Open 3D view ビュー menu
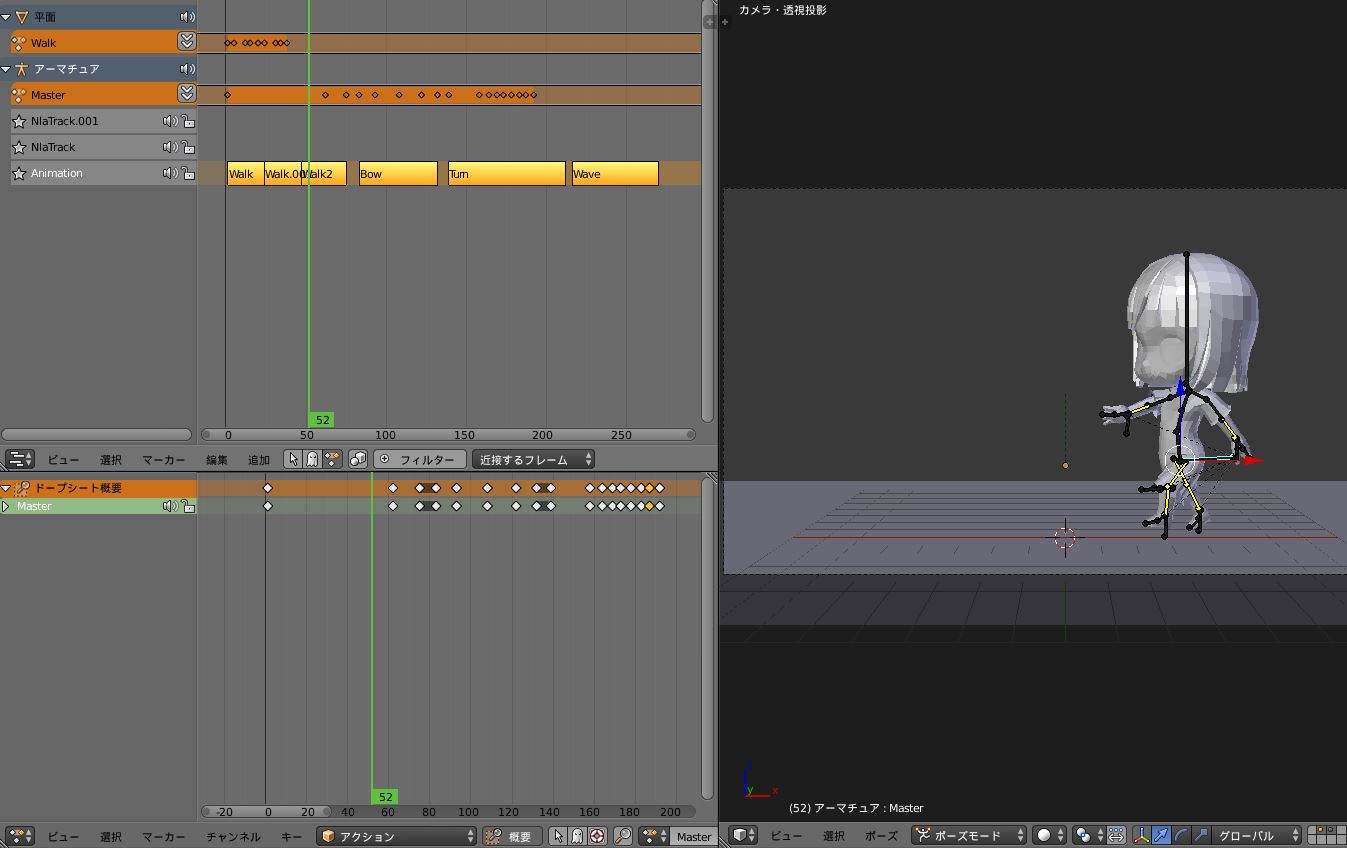 point(786,835)
